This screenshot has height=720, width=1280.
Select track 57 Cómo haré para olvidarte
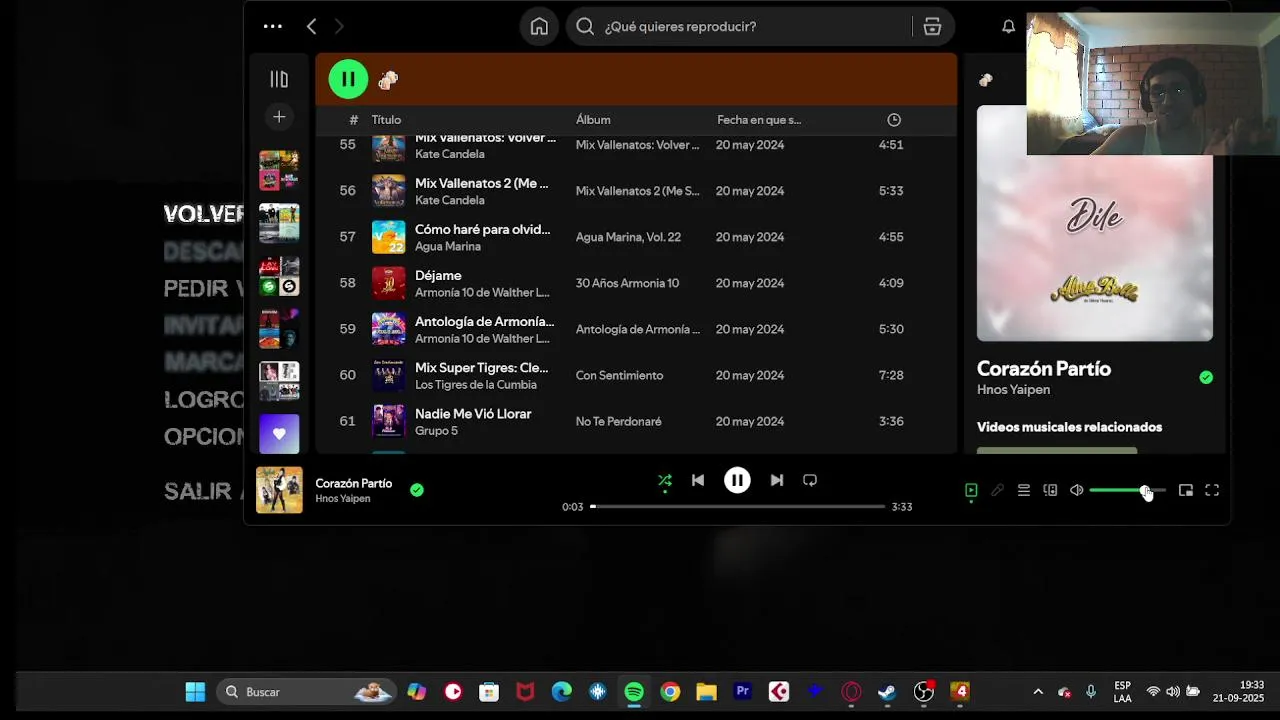click(x=636, y=237)
